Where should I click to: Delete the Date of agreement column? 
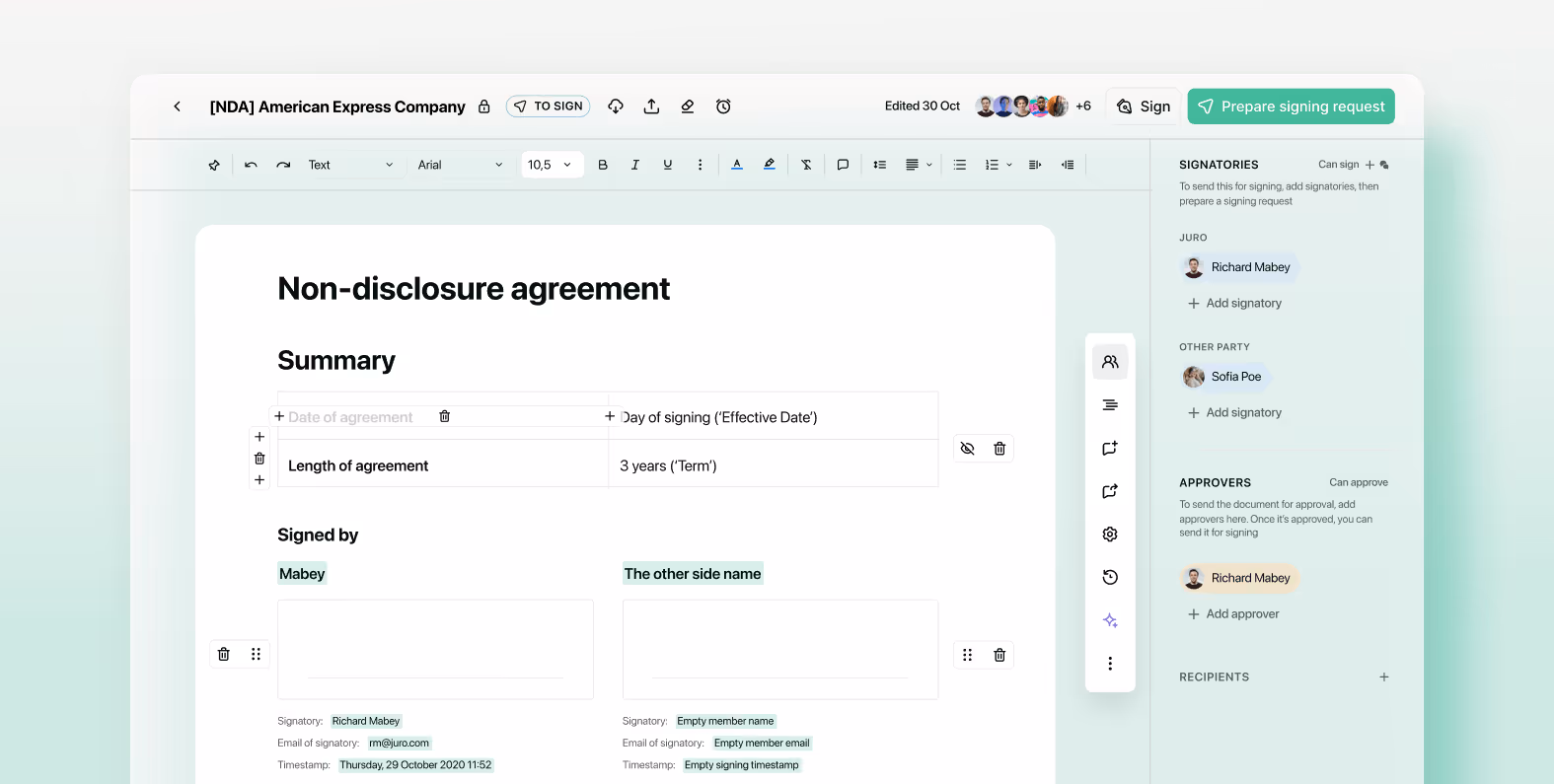445,416
